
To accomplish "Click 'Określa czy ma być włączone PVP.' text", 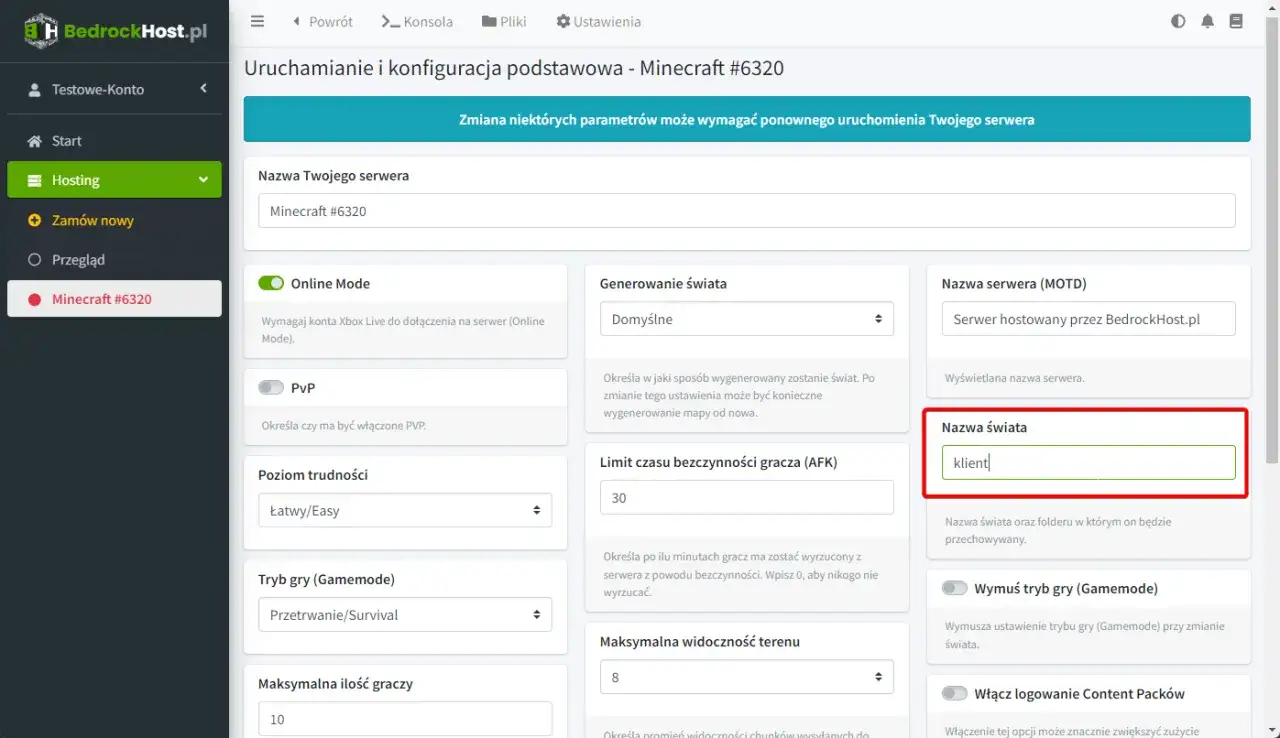I will click(343, 425).
